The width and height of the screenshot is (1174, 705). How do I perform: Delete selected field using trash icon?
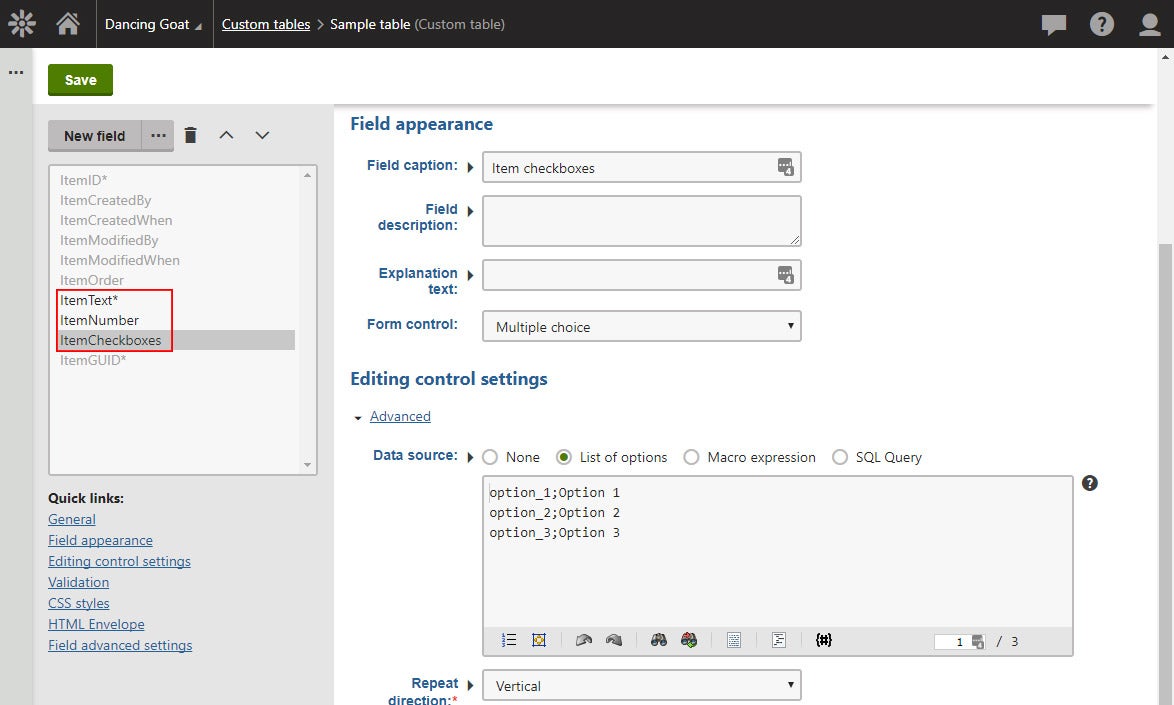[191, 135]
